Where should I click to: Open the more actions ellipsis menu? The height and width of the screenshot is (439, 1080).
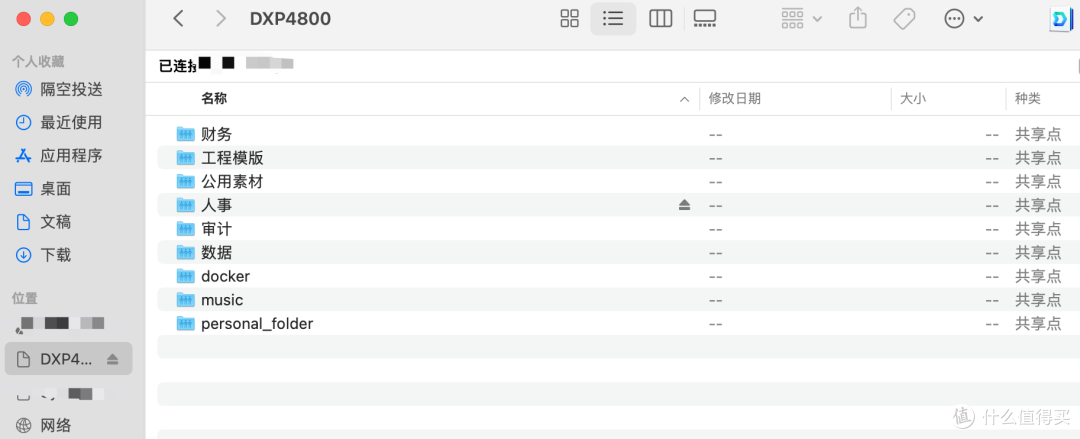964,19
